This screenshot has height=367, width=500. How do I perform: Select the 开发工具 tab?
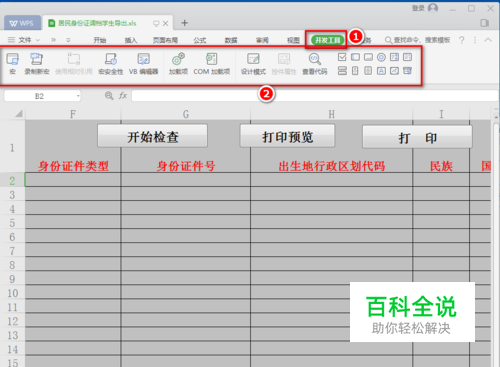point(327,40)
